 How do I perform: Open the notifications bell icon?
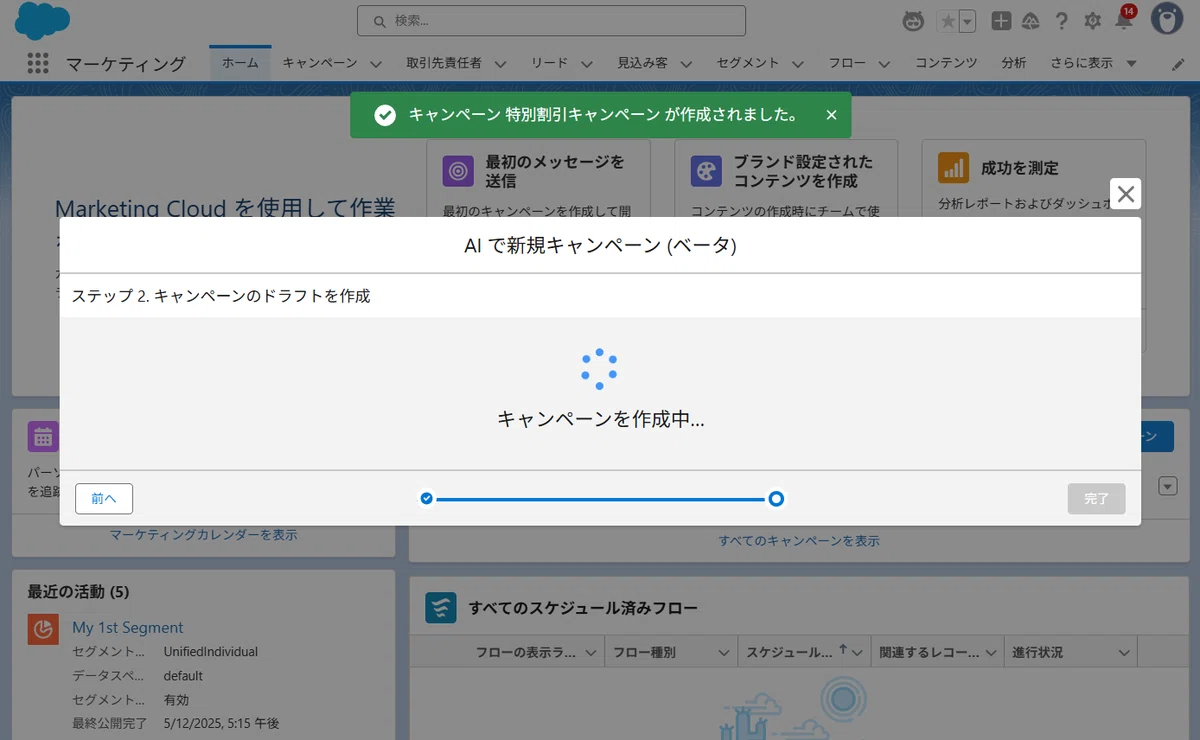tap(1123, 21)
